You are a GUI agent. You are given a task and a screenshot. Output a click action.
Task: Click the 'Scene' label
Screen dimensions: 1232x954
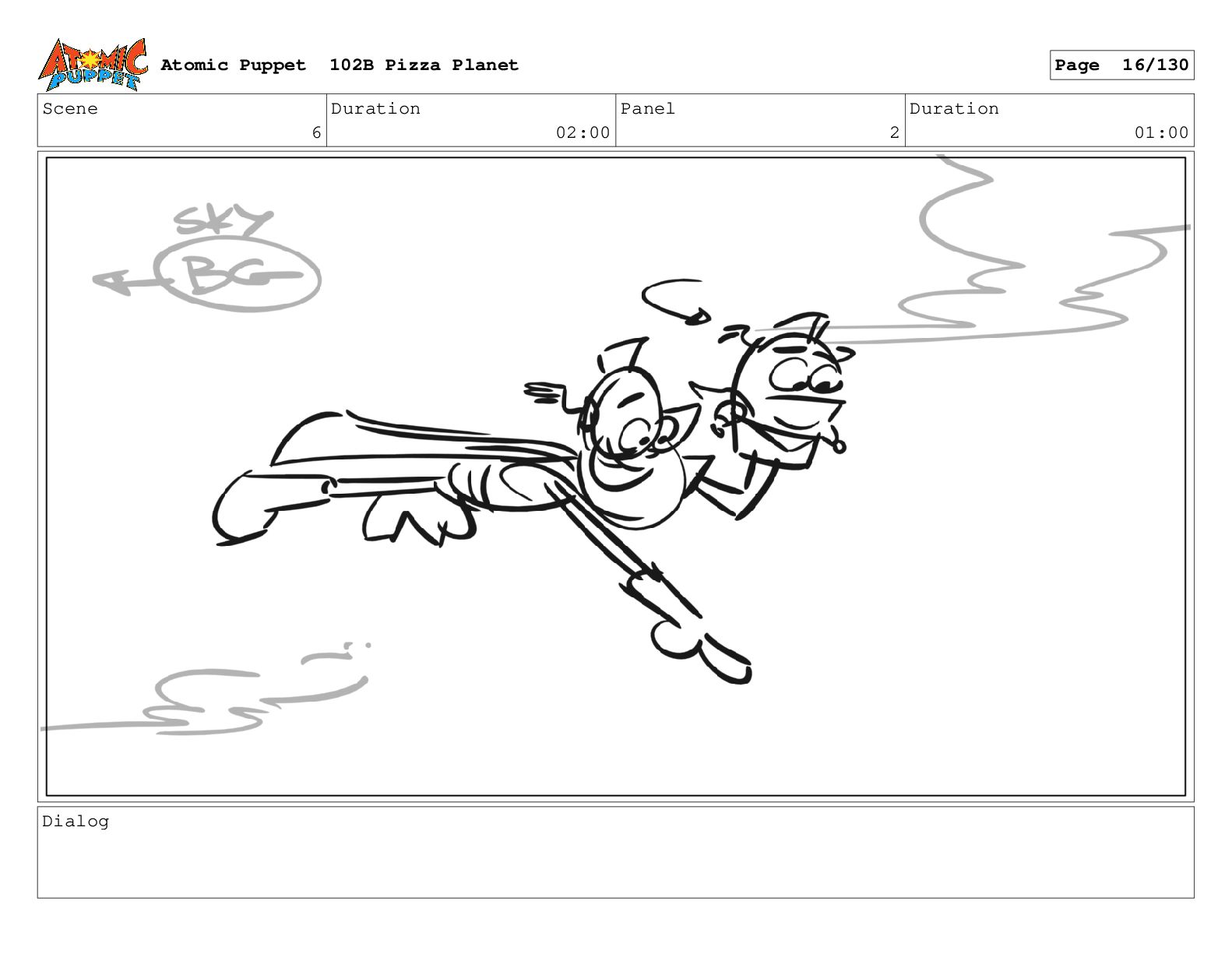pyautogui.click(x=70, y=108)
